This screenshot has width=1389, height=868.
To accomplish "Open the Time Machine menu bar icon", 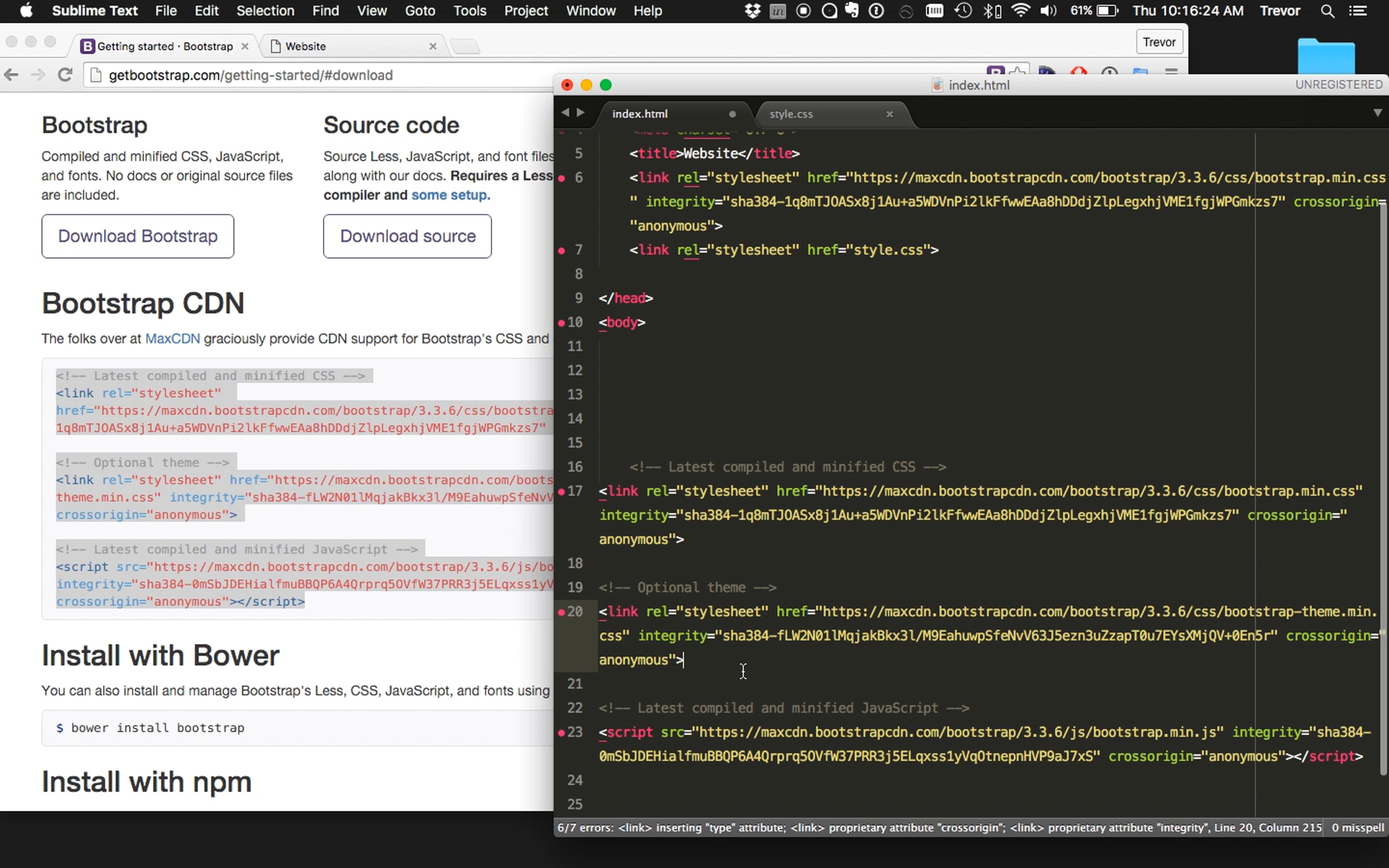I will (x=963, y=10).
